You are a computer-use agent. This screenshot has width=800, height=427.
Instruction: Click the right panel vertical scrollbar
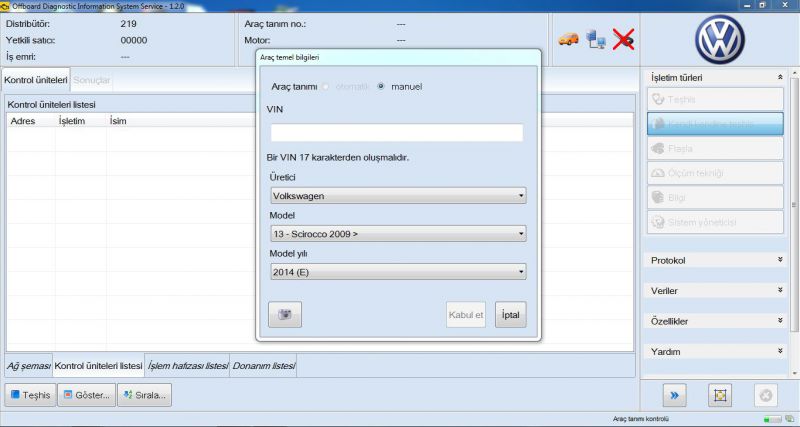[794, 204]
